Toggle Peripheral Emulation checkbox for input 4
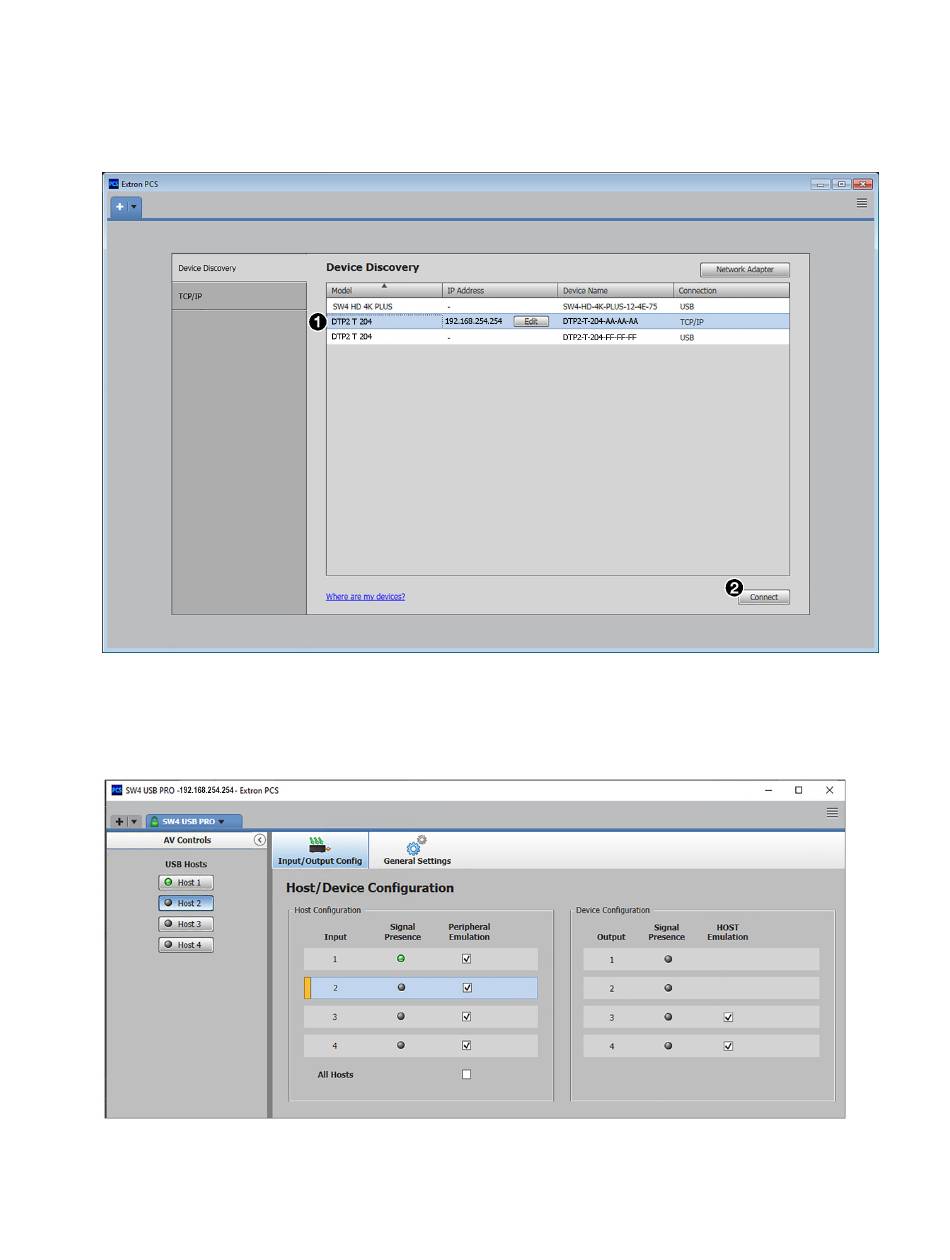This screenshot has height=1260, width=950. 467,1046
